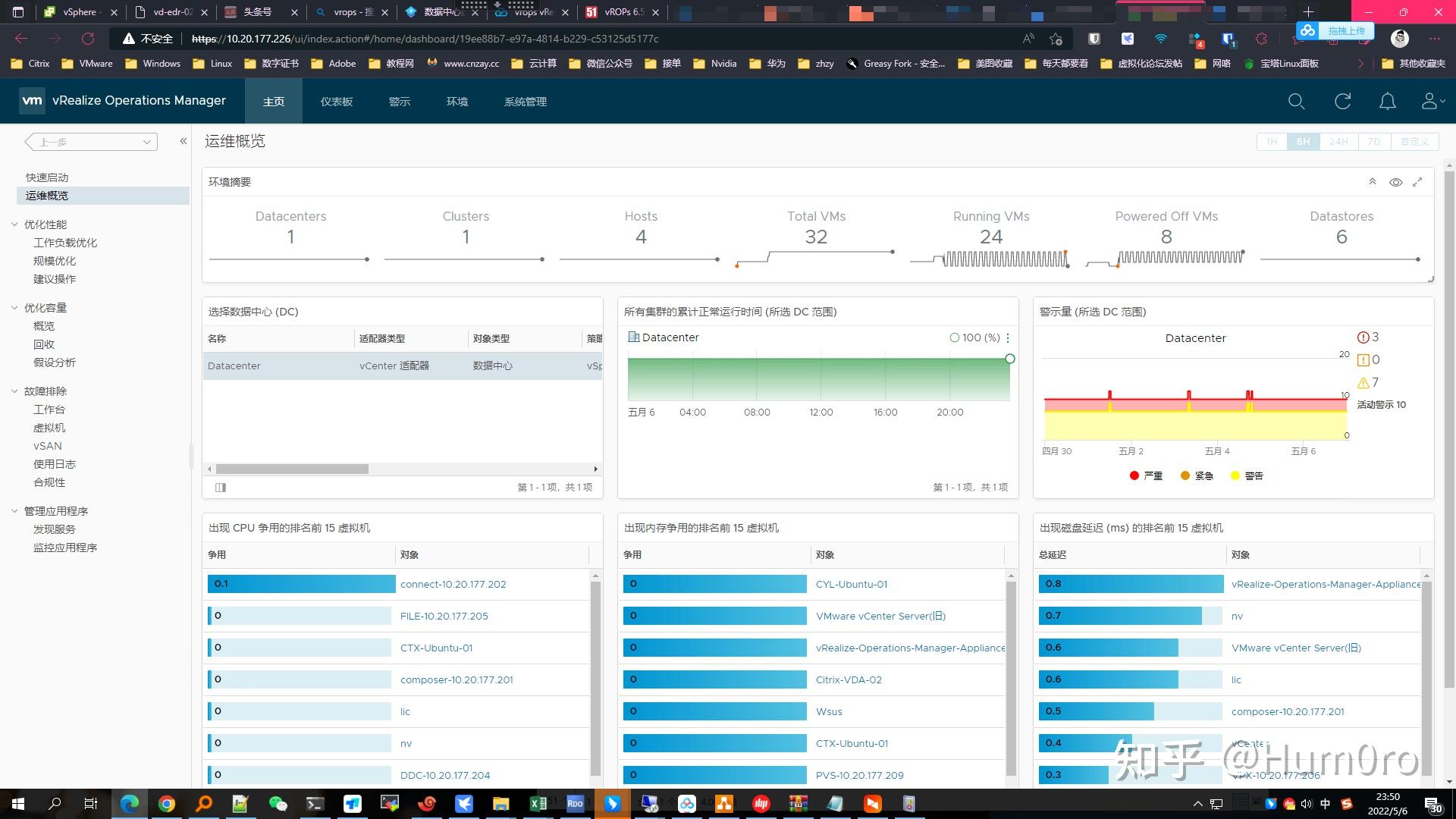The height and width of the screenshot is (819, 1456).
Task: Switch to the 环境 tab
Action: click(457, 101)
